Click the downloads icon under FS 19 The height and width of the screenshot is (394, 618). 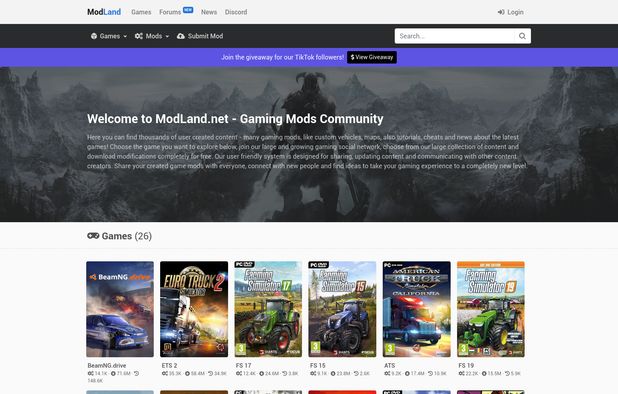(x=484, y=374)
